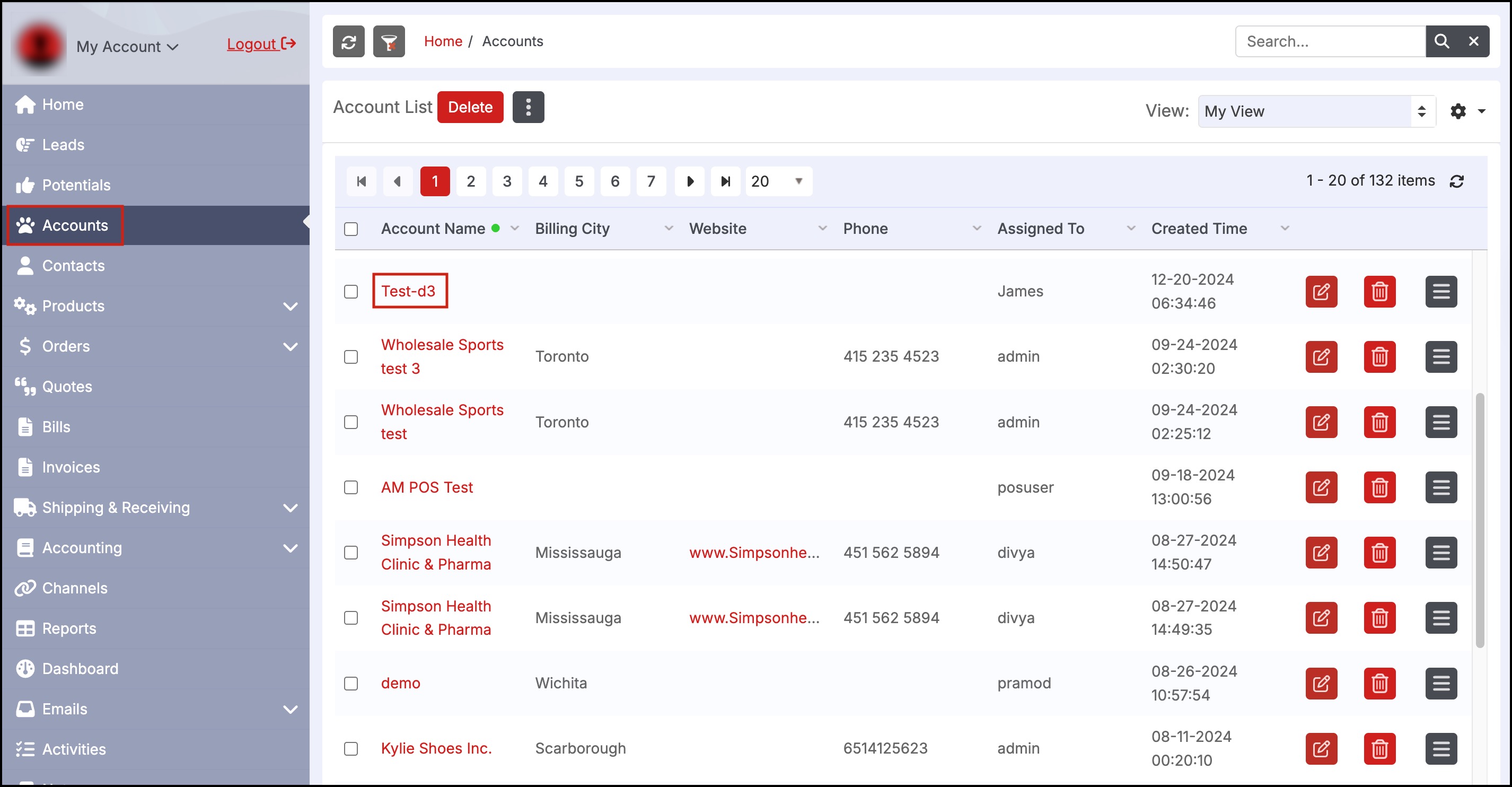Click the gear settings icon beside View
This screenshot has height=787, width=1512.
pos(1458,111)
